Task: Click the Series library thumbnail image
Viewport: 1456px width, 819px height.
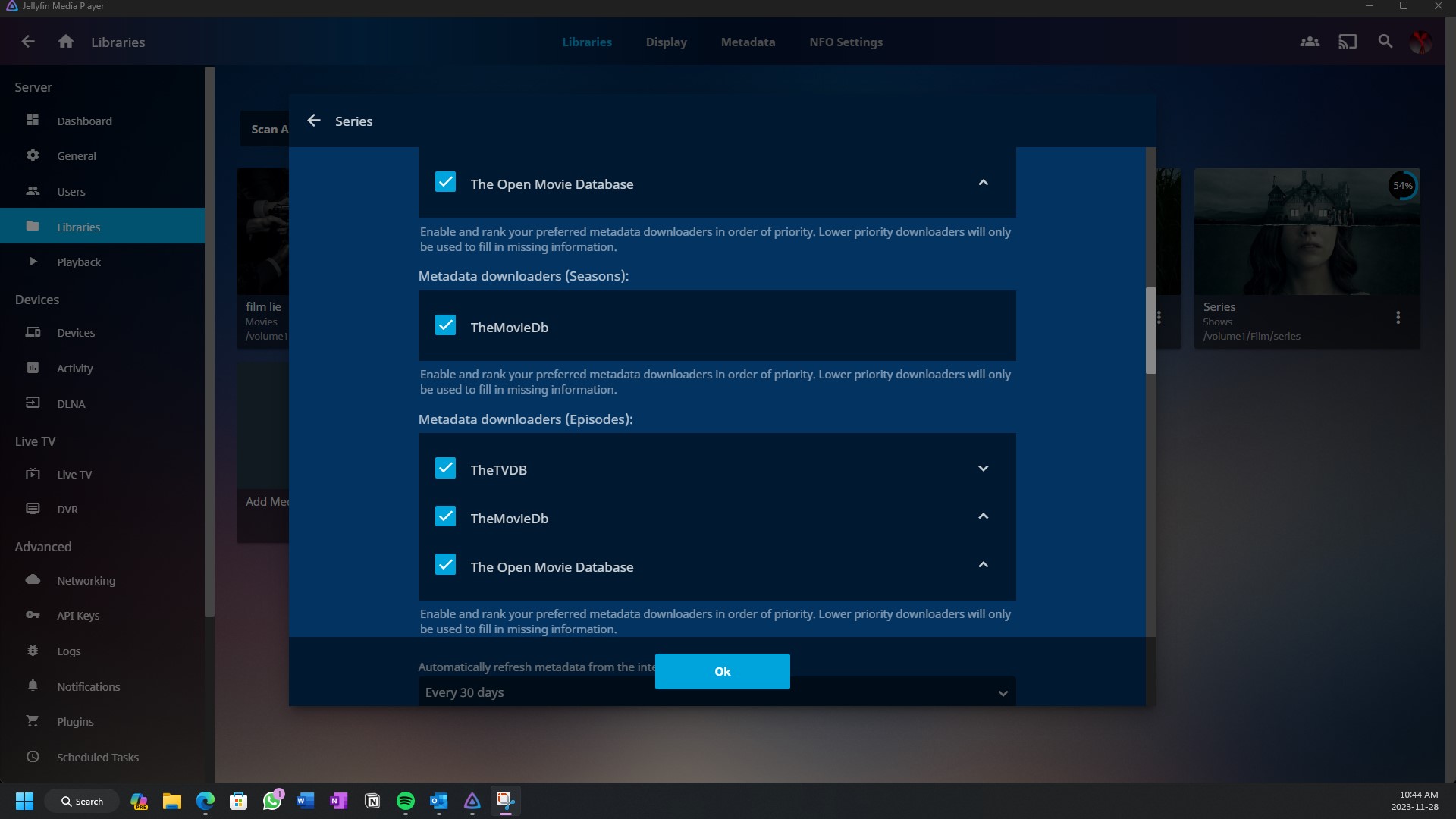Action: click(1306, 231)
